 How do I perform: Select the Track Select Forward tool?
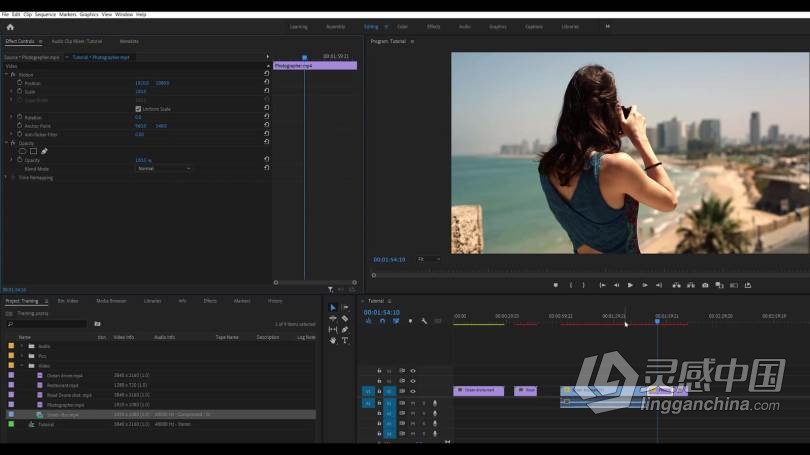click(345, 308)
